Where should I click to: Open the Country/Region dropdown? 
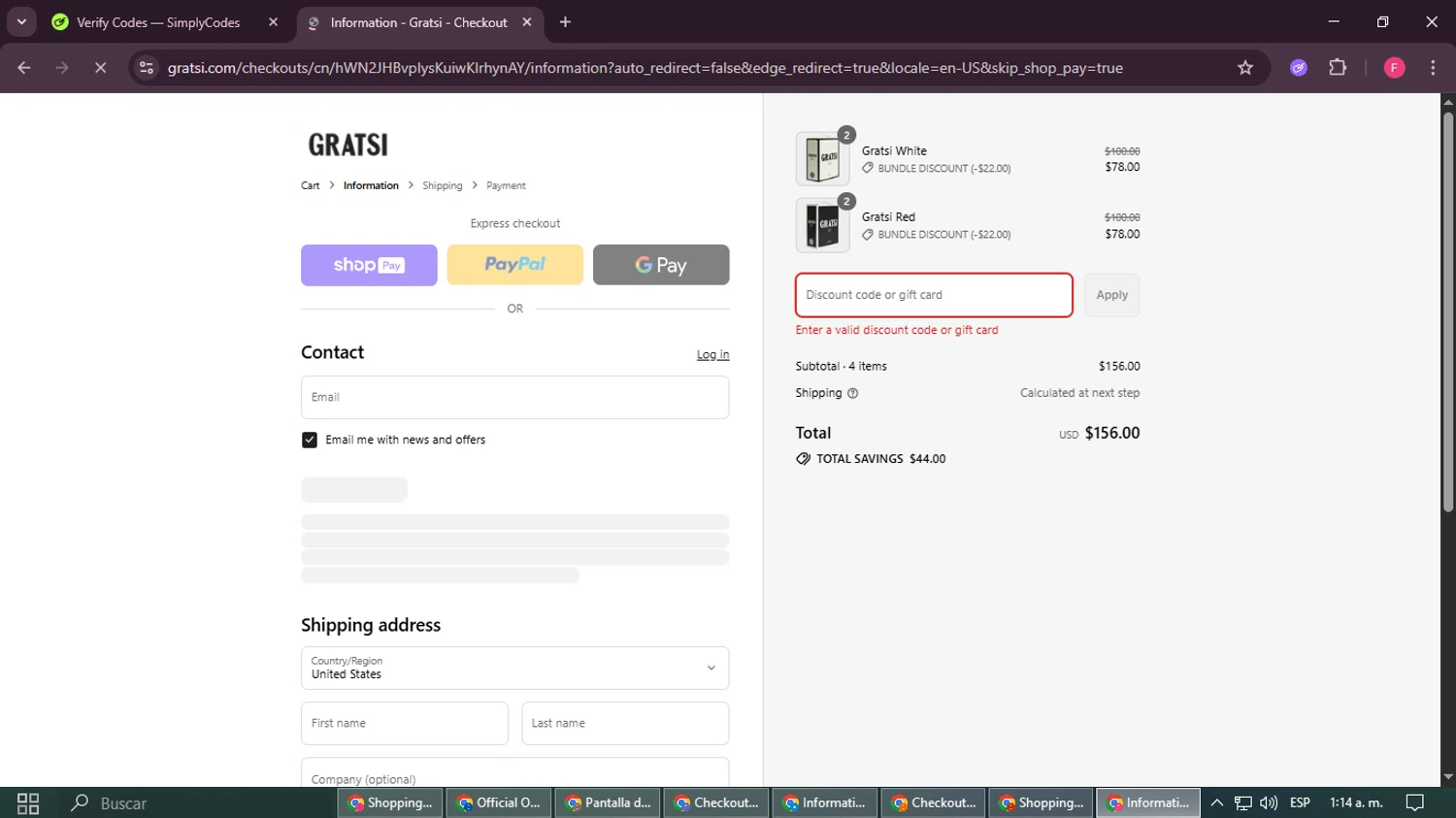tap(515, 668)
